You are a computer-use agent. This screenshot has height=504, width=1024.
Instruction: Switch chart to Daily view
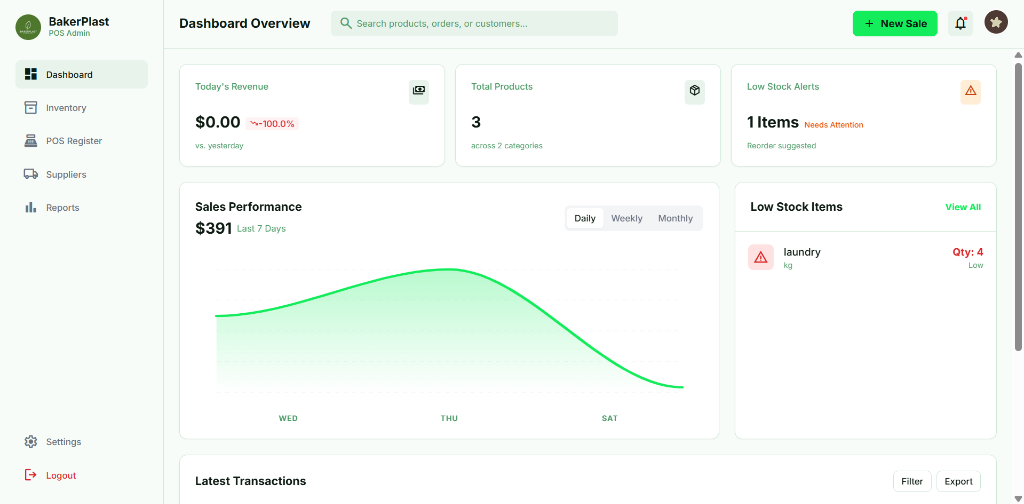coord(585,218)
